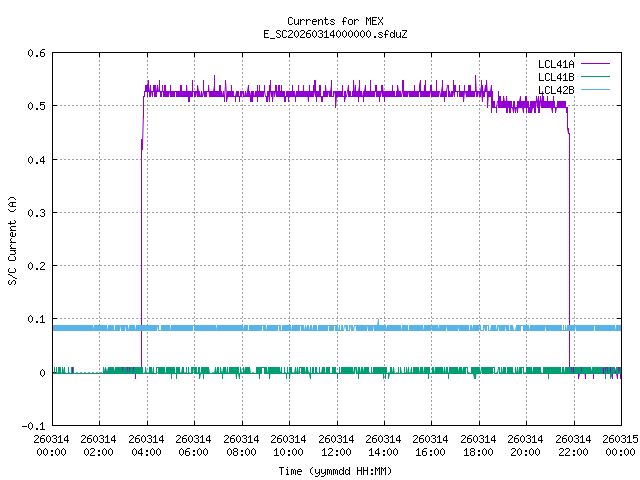Click the LCL41B legend label

tap(554, 77)
